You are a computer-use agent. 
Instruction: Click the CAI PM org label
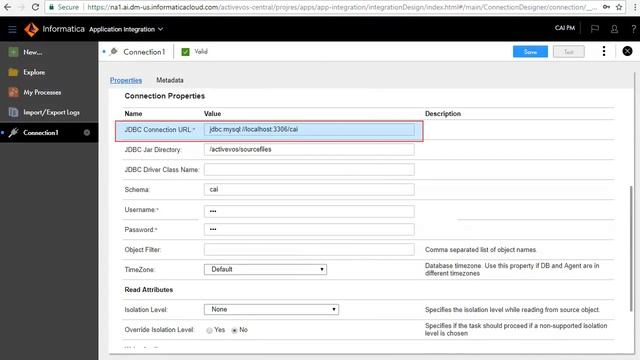(x=565, y=28)
